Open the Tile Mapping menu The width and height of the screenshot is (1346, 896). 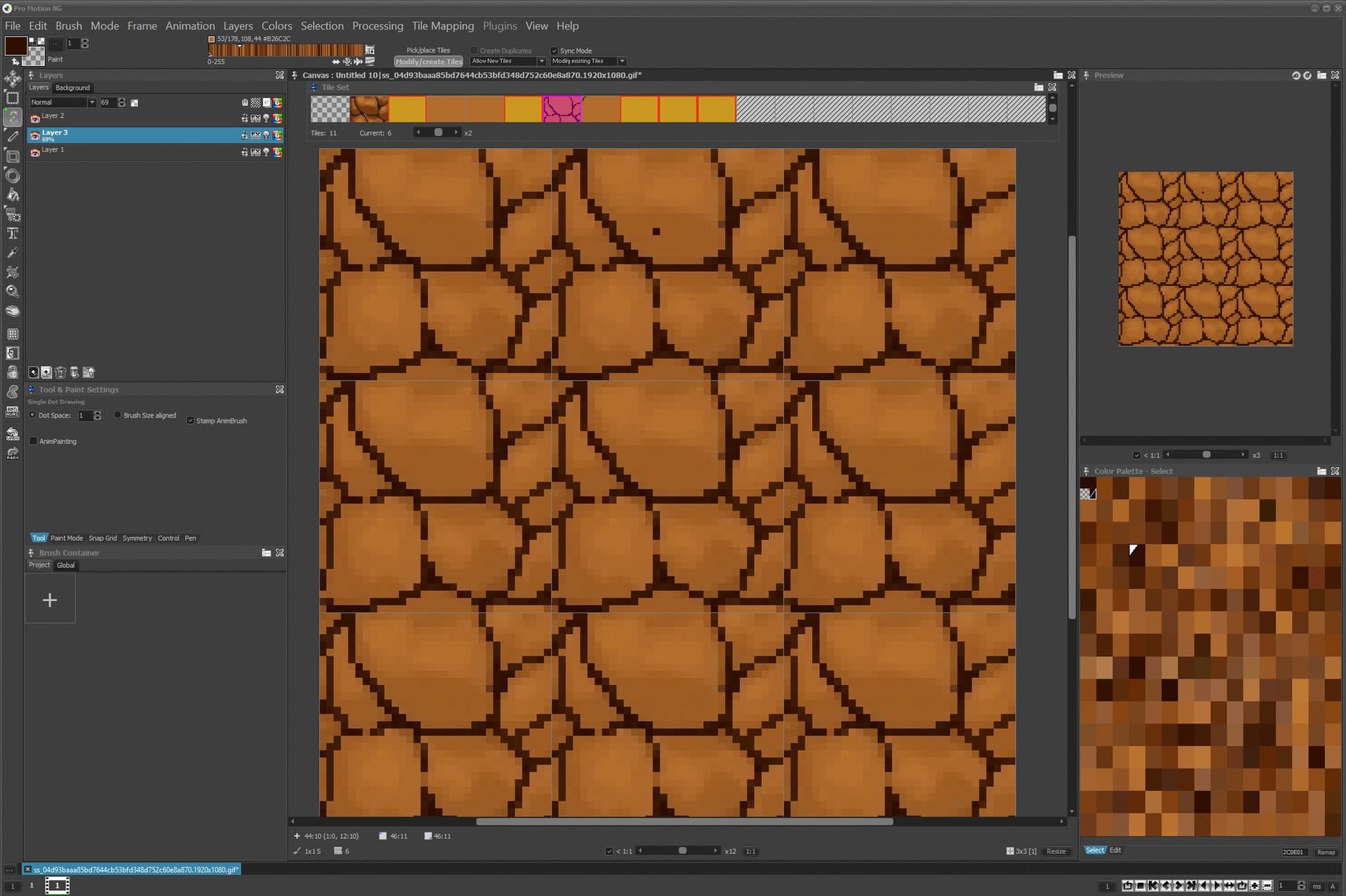pyautogui.click(x=442, y=26)
